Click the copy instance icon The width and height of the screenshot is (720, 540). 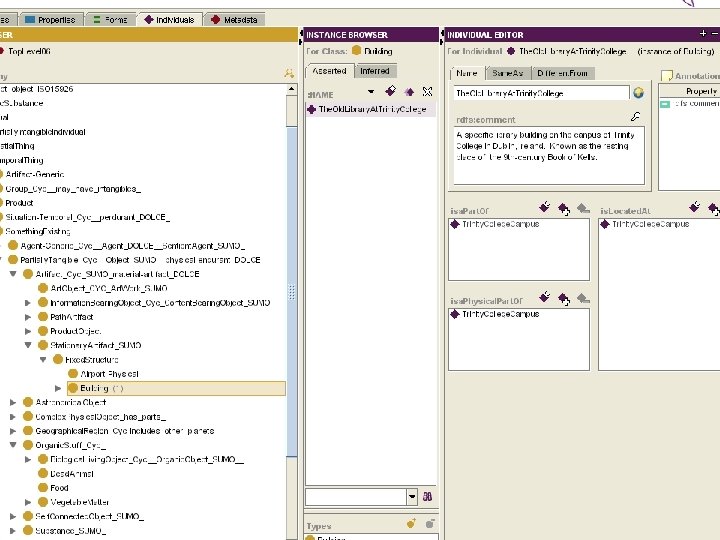[x=409, y=92]
